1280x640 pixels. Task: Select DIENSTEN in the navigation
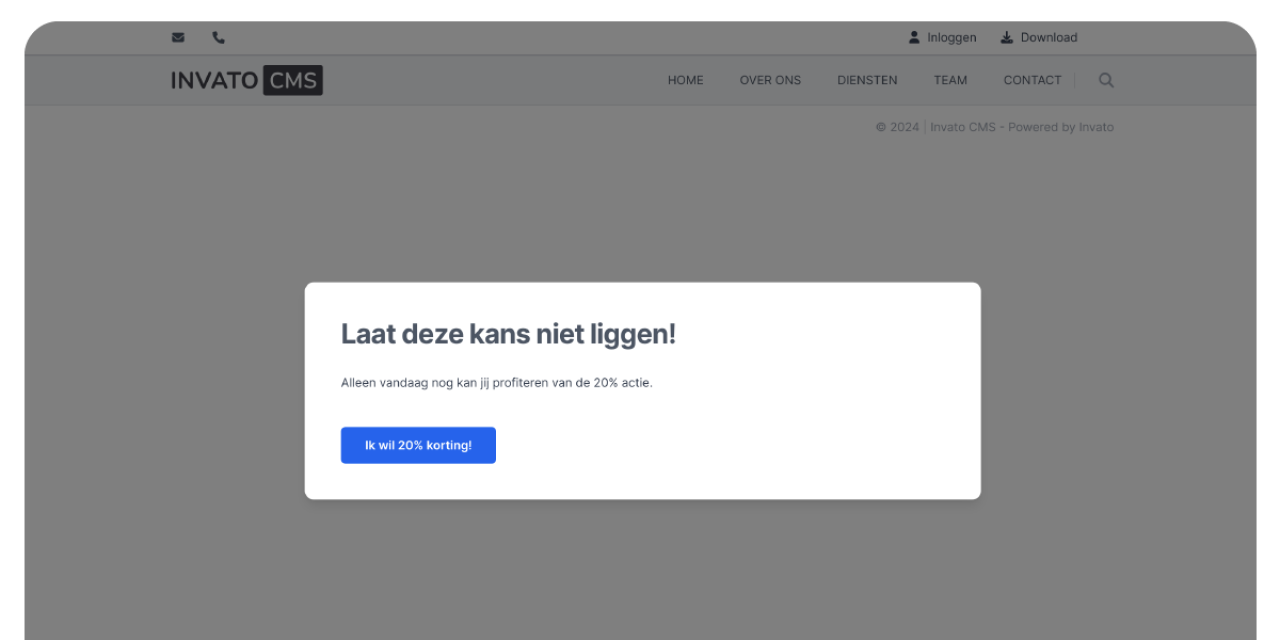coord(867,81)
